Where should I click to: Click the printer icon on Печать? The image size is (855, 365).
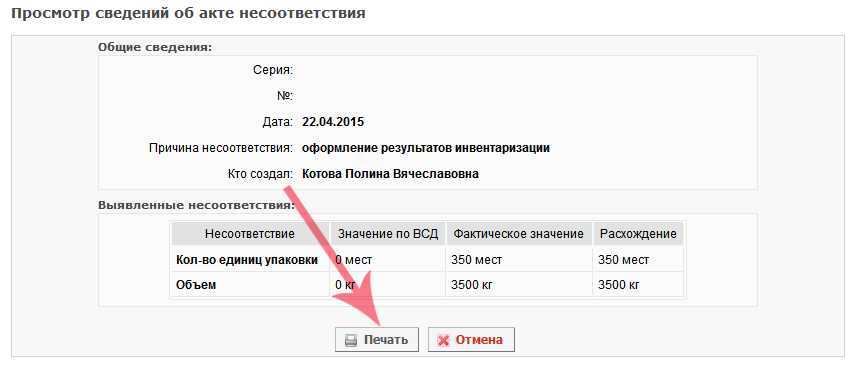pos(351,340)
